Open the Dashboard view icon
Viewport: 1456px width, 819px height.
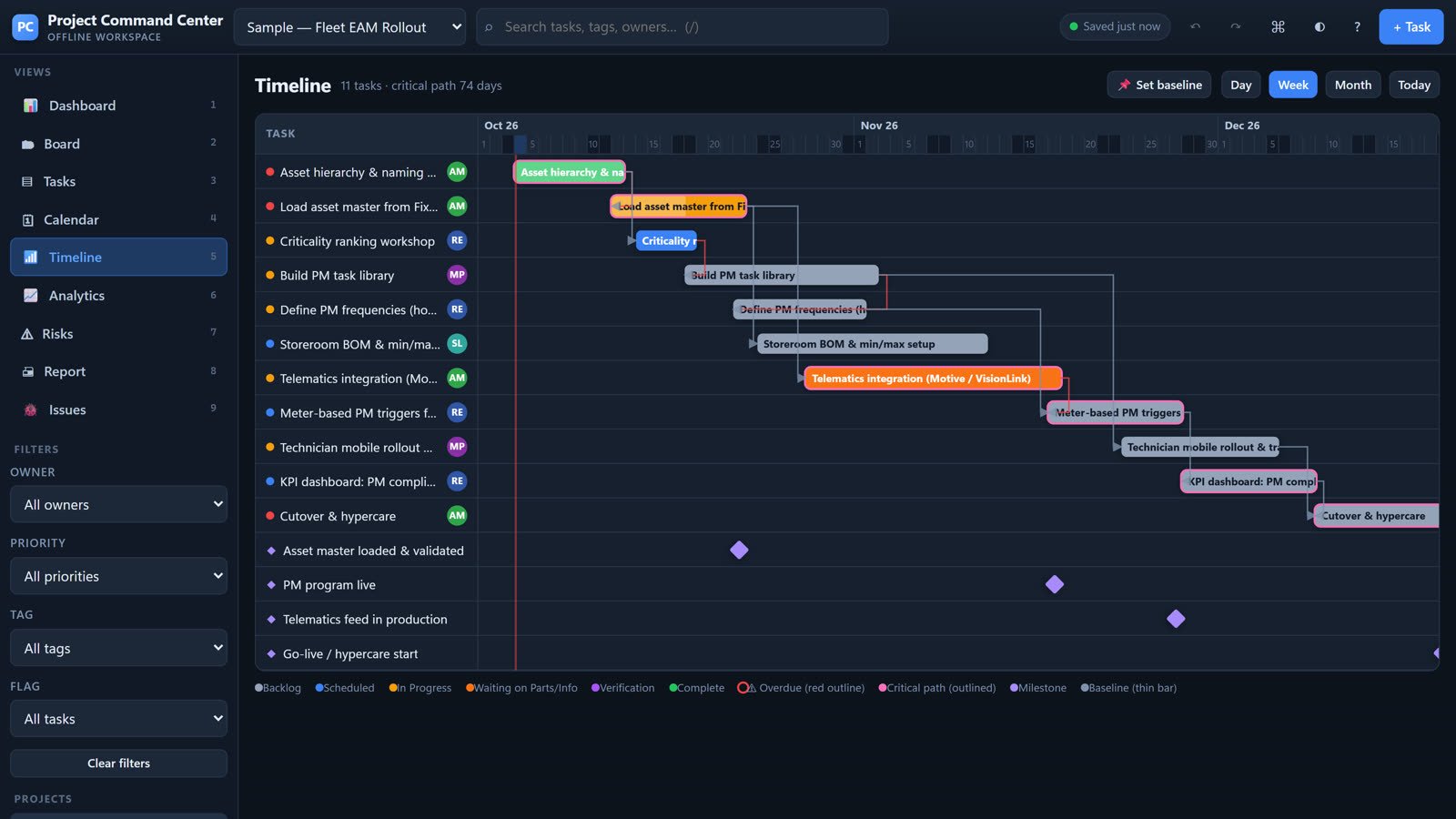tap(30, 106)
